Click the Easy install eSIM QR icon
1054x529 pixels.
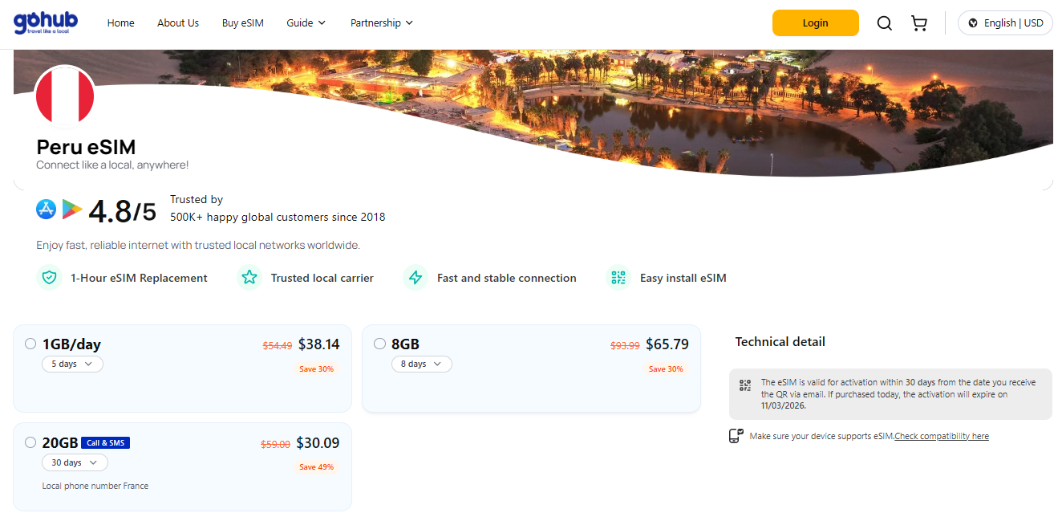tap(619, 278)
